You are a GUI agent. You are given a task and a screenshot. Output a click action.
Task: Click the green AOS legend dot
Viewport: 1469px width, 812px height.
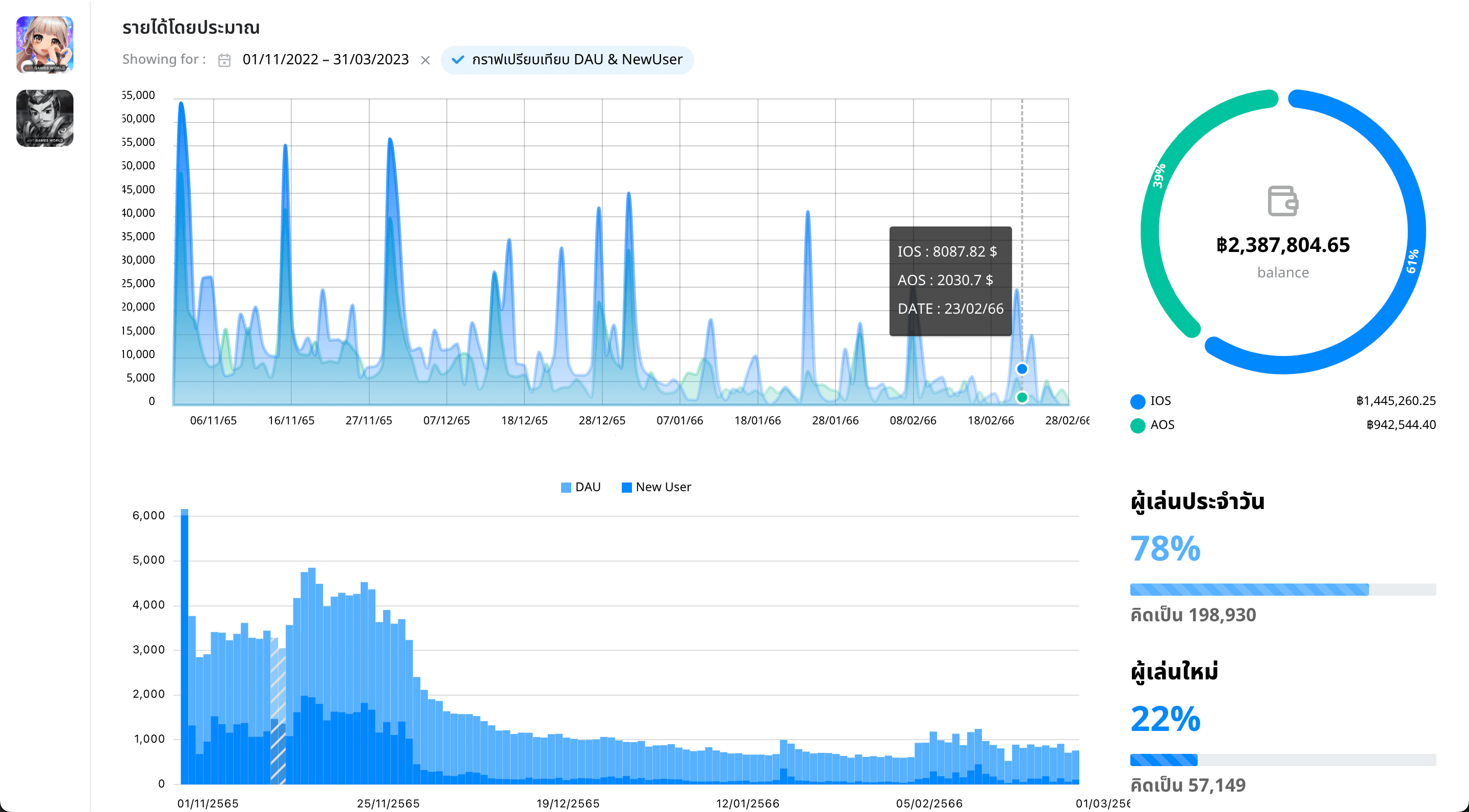(1136, 425)
